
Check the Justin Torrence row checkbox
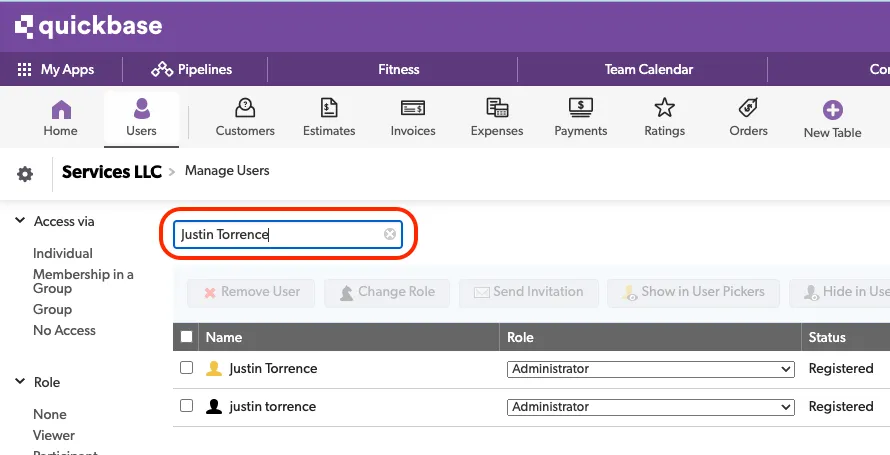tap(186, 368)
